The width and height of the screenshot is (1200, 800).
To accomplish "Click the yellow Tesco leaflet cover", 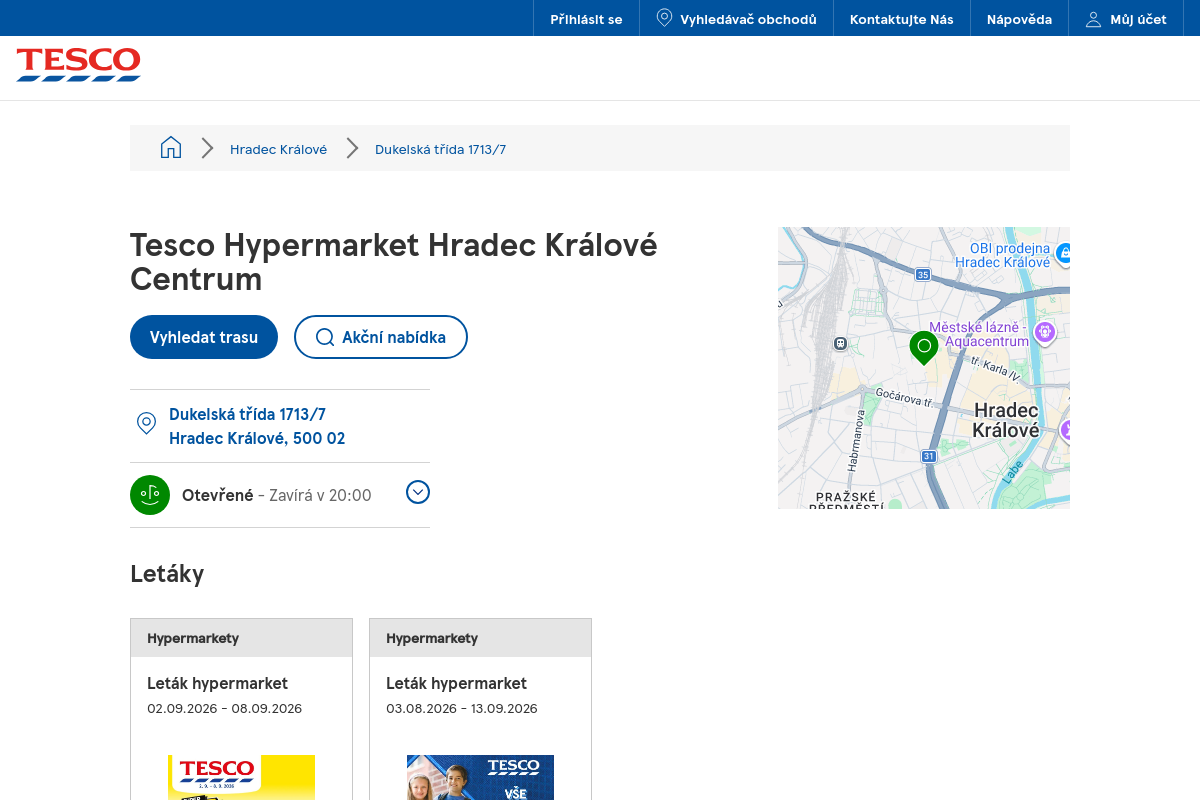I will click(241, 777).
